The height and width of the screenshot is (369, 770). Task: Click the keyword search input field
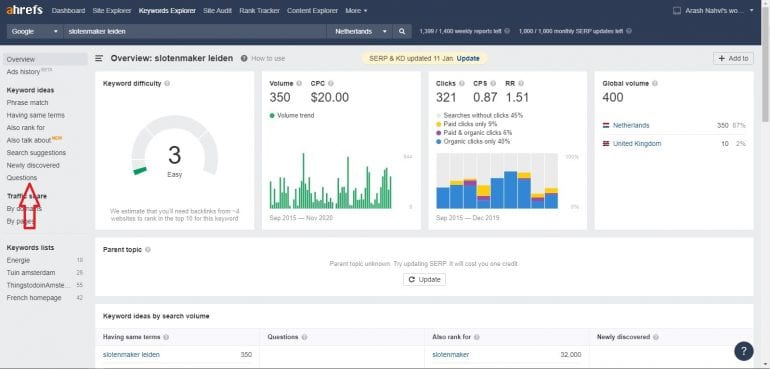click(195, 31)
